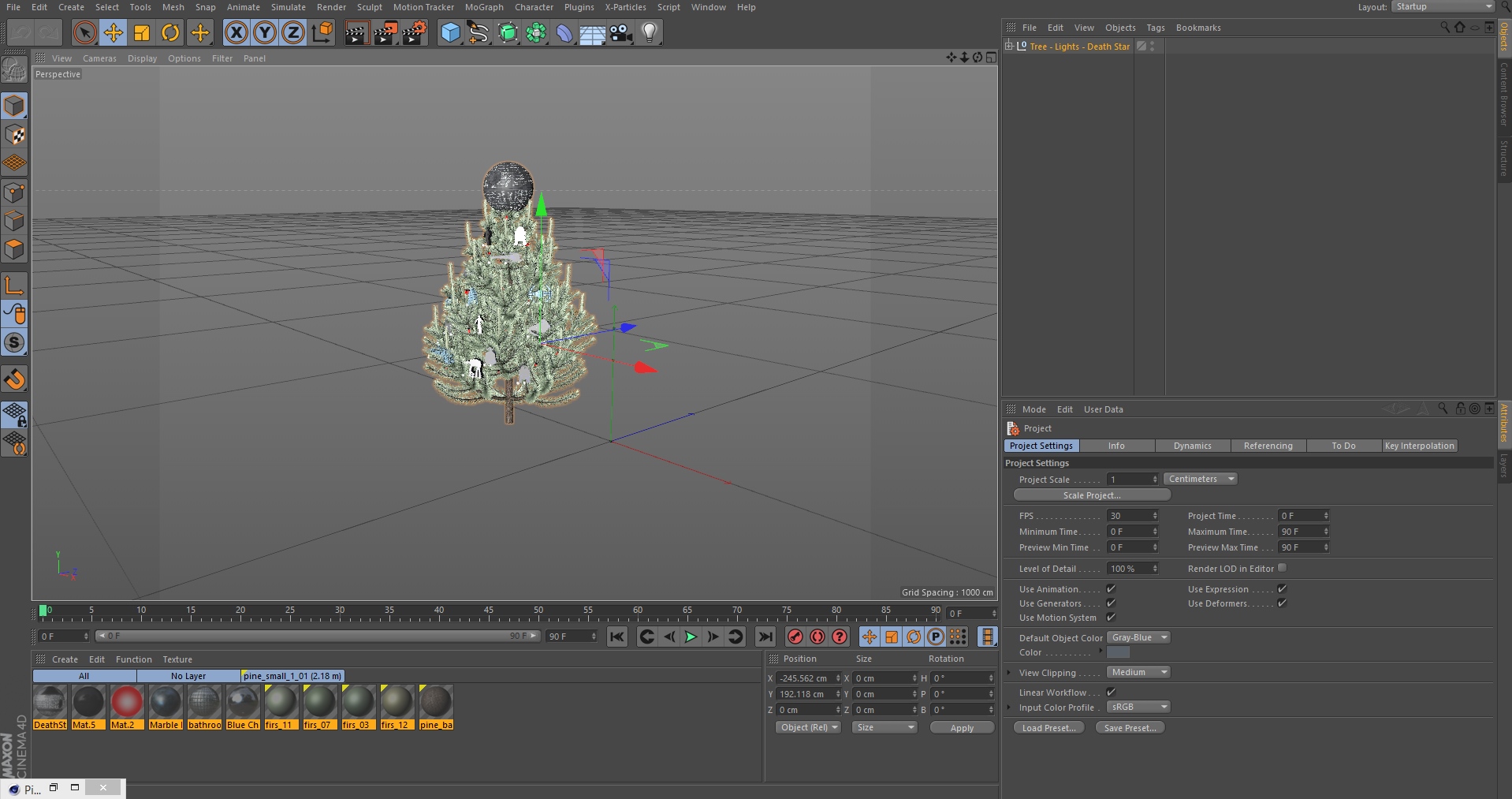This screenshot has width=1512, height=799.
Task: Switch to Polygons mode
Action: coord(14,250)
